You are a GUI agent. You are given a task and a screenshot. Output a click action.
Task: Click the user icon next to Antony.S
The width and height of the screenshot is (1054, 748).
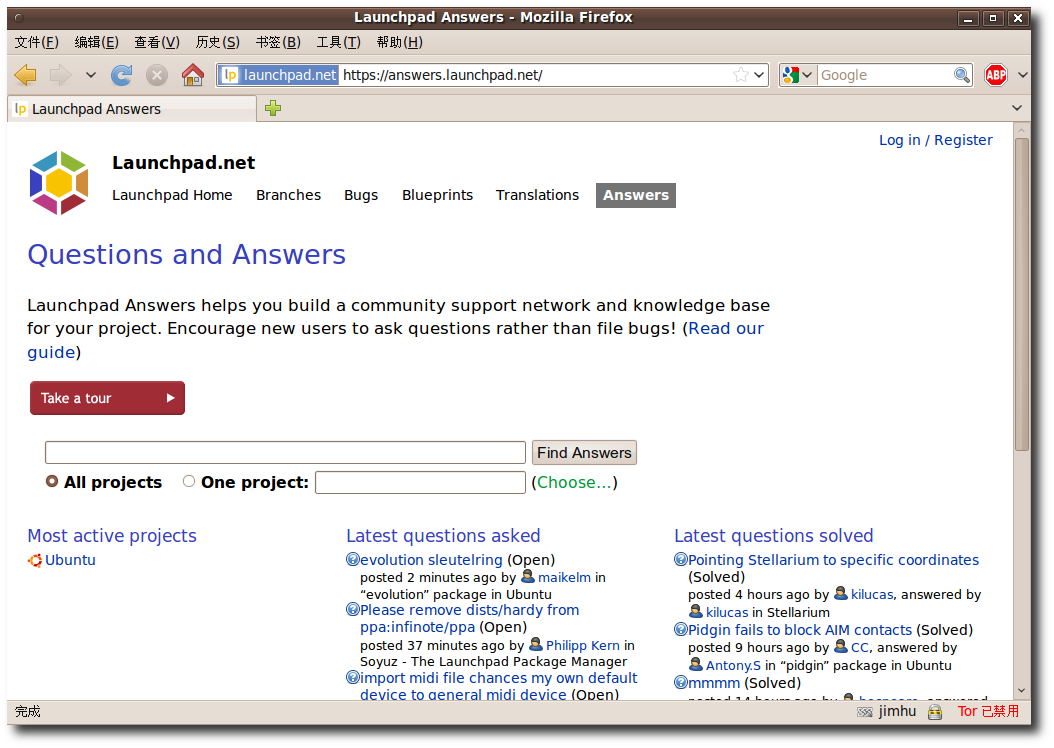696,665
